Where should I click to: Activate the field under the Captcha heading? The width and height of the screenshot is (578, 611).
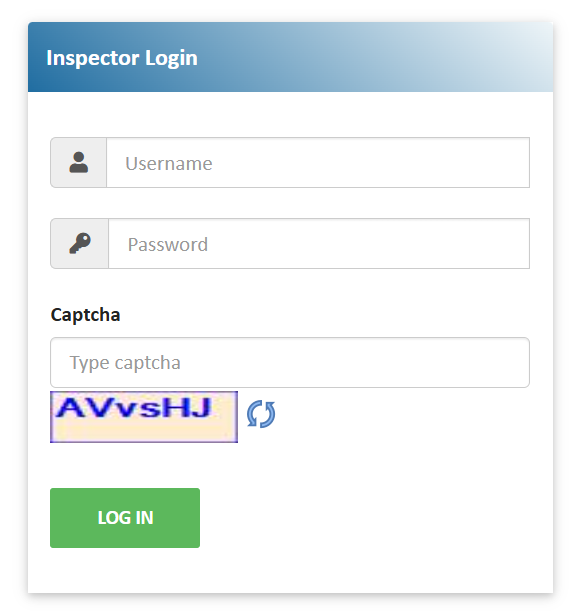tap(290, 362)
